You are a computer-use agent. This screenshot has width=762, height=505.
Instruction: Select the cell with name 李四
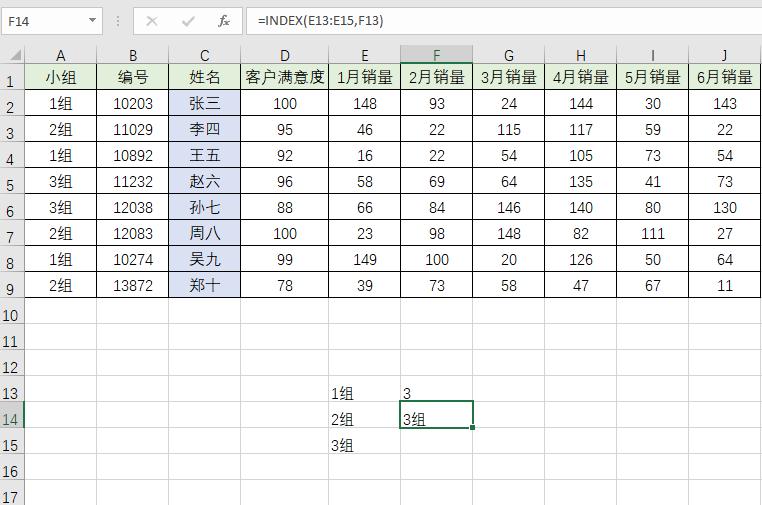(205, 129)
